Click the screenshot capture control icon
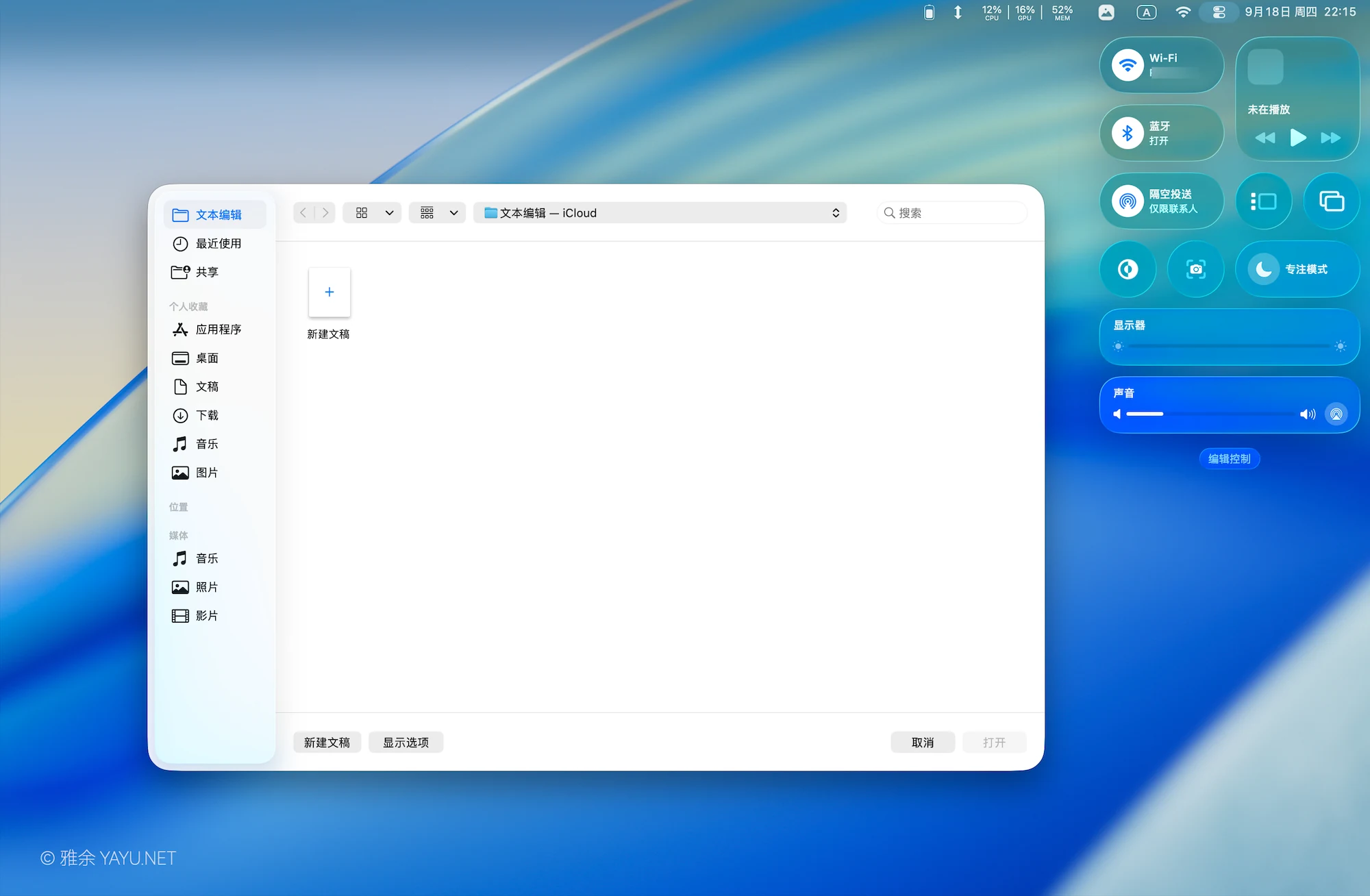This screenshot has width=1370, height=896. pos(1195,269)
